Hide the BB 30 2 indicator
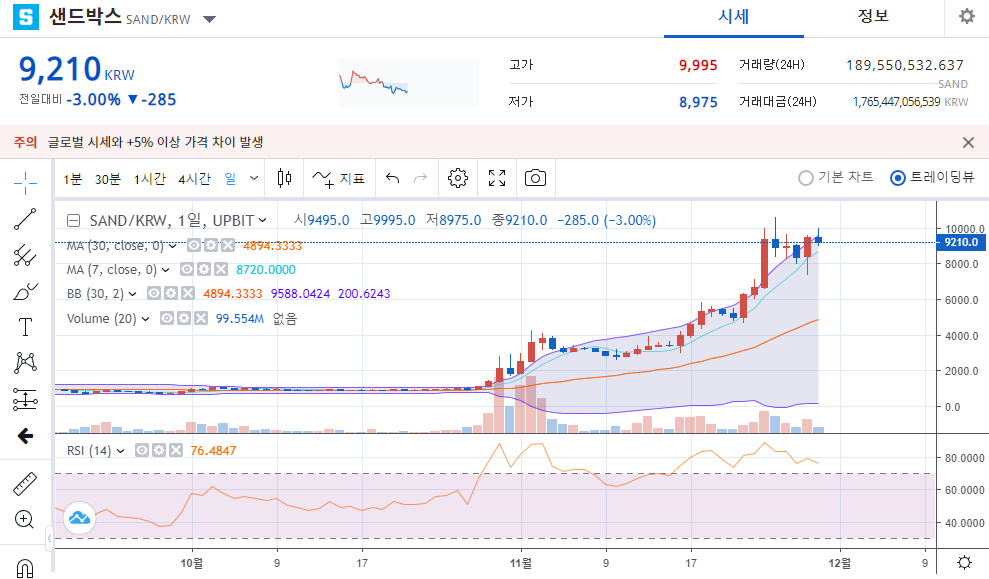This screenshot has width=989, height=579. click(154, 293)
